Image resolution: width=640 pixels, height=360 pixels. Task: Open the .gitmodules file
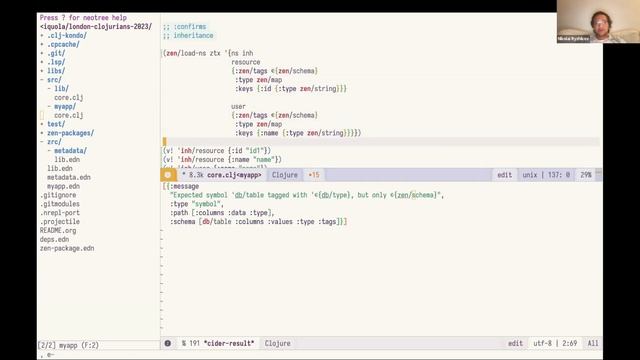(60, 204)
